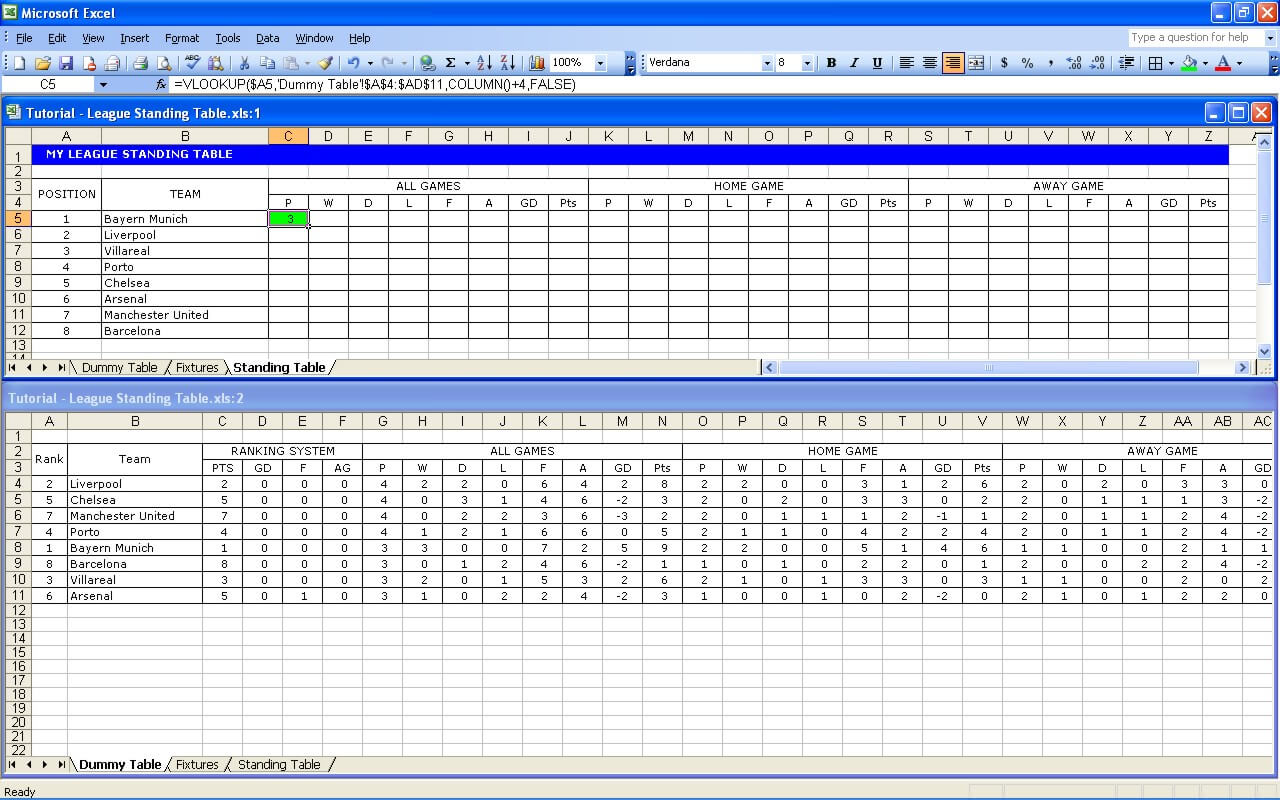
Task: Open the Data menu
Action: coord(267,38)
